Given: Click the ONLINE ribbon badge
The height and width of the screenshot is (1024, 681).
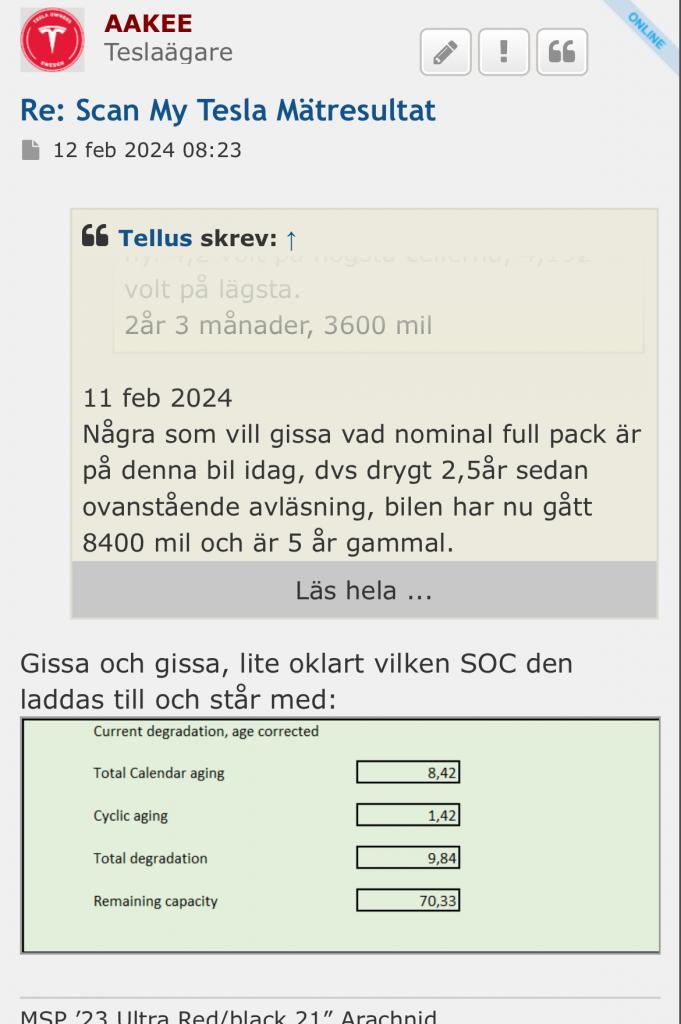Looking at the screenshot, I should tap(646, 31).
